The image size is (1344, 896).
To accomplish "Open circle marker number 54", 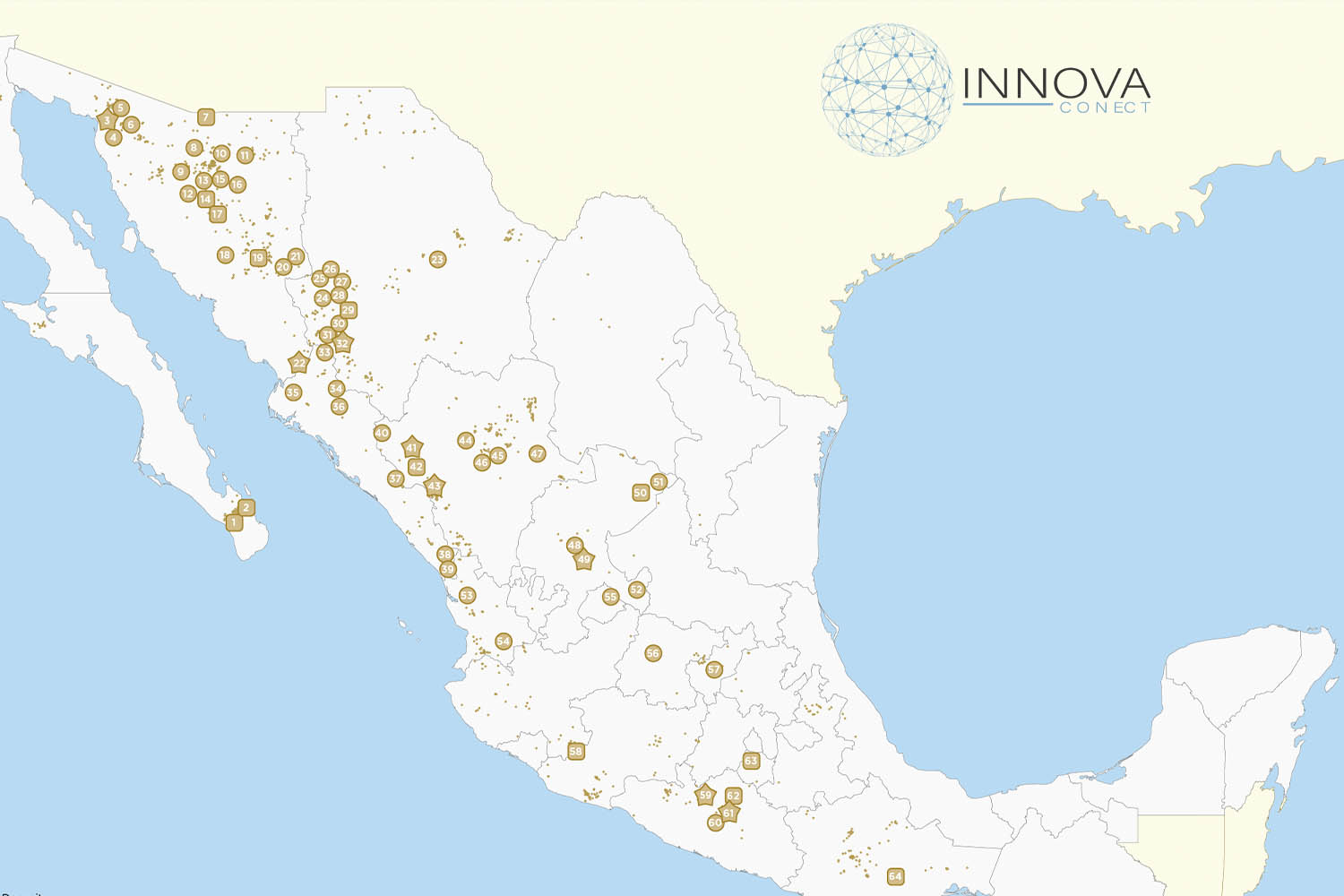I will point(504,642).
